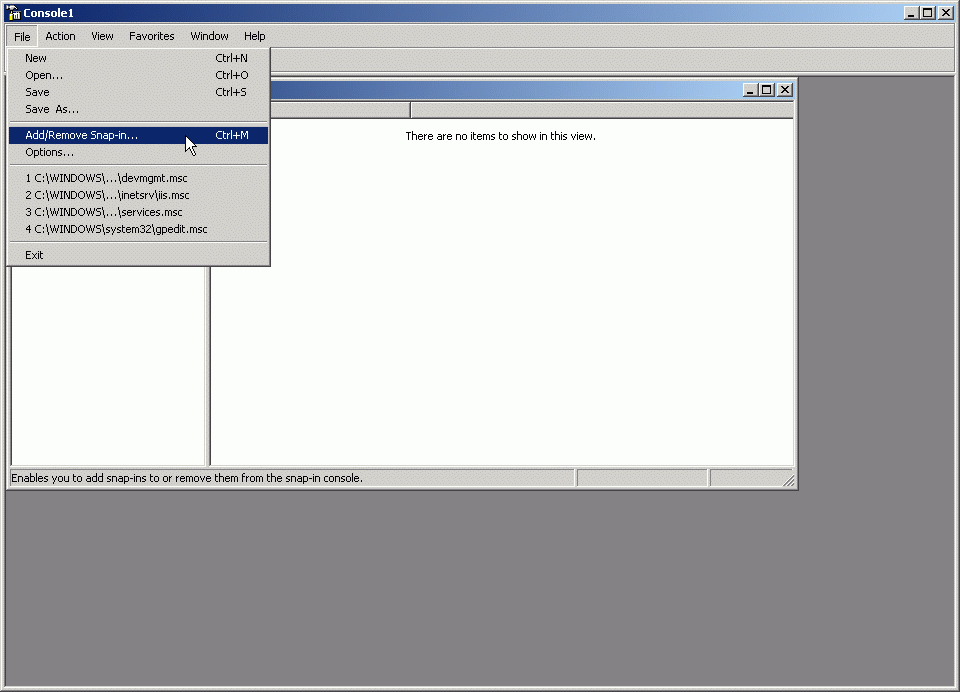This screenshot has height=692, width=960.
Task: Open Options... from the File menu
Action: coord(50,152)
